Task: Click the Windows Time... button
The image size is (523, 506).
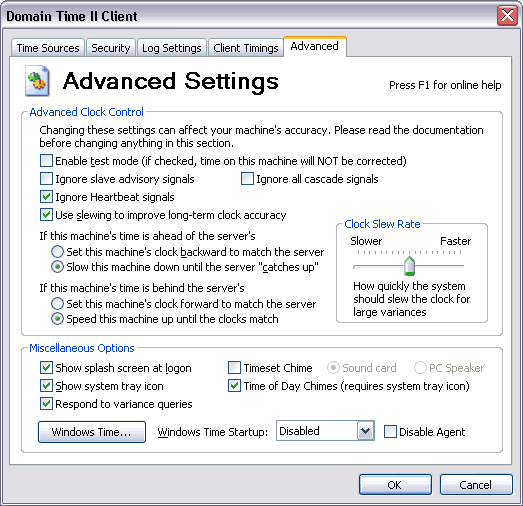Action: pos(92,432)
